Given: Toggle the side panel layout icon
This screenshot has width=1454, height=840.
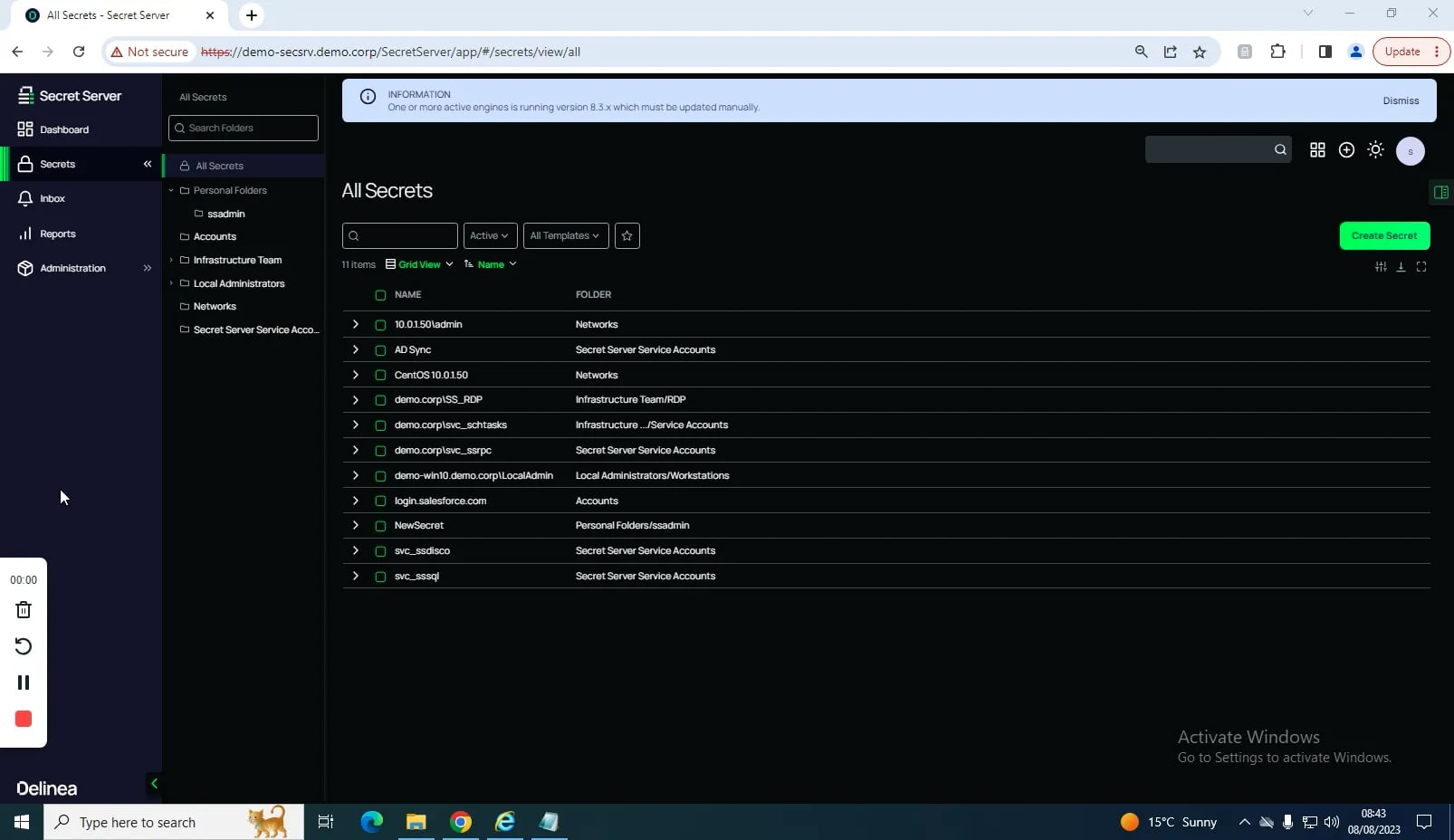Looking at the screenshot, I should point(1440,192).
